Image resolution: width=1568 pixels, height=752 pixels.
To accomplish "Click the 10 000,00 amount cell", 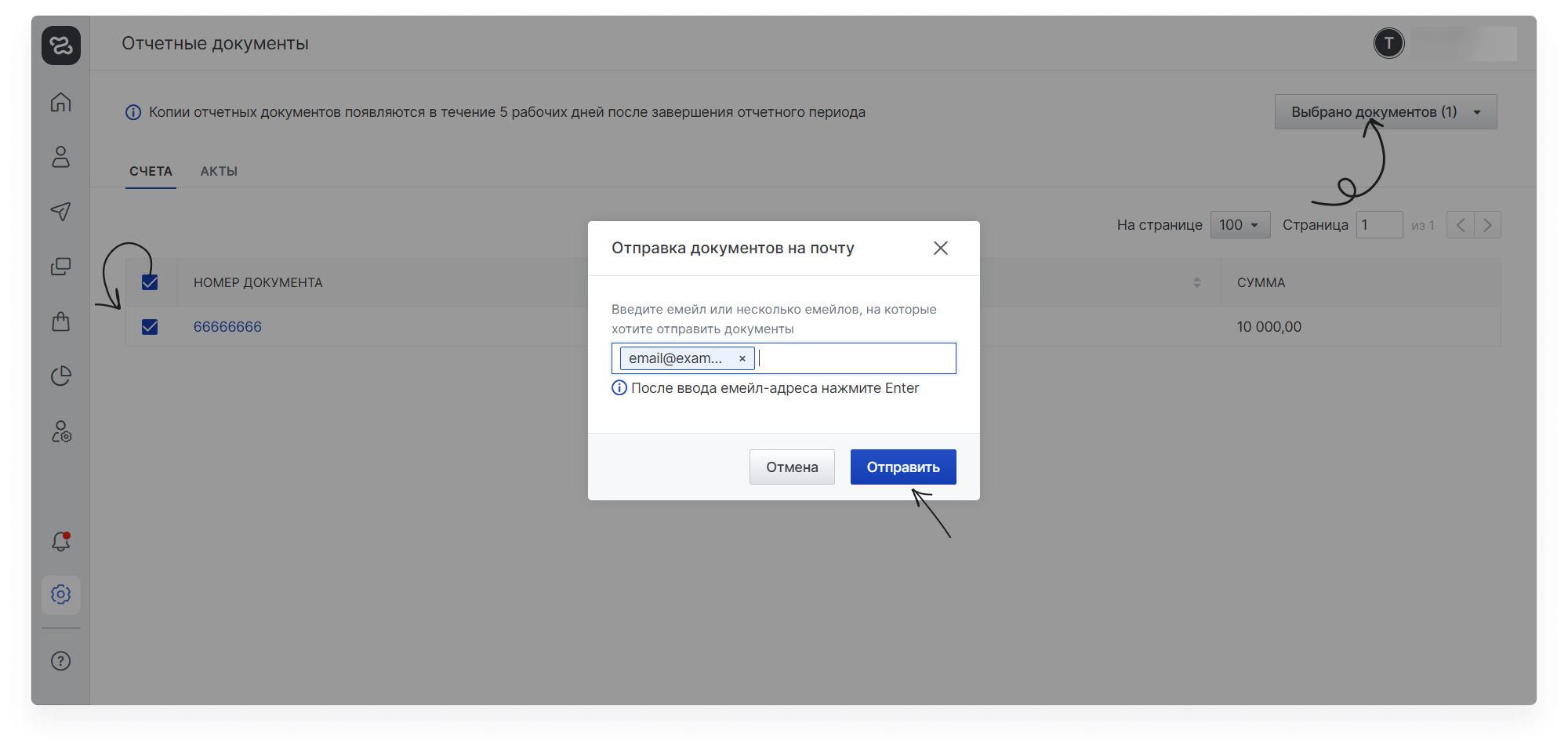I will pos(1269,327).
